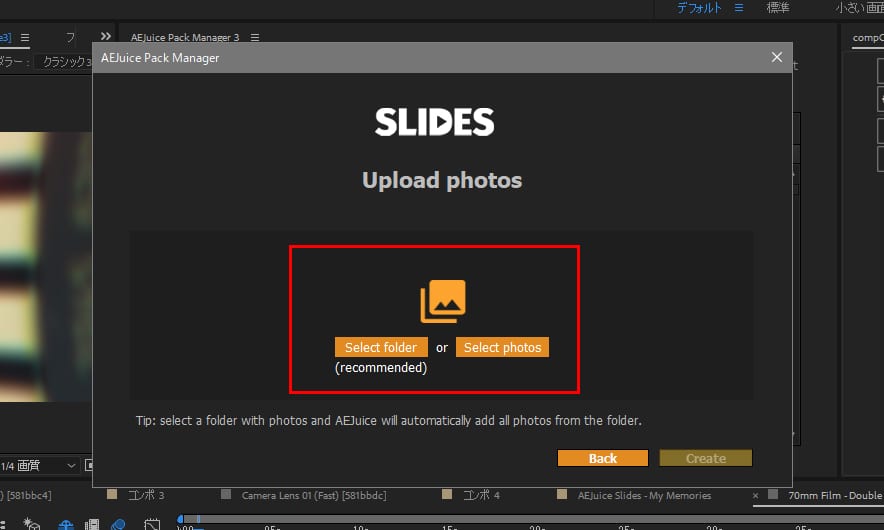The width and height of the screenshot is (884, 530).
Task: Select the AEJuice Pack Manager 3 panel tab
Action: point(185,37)
